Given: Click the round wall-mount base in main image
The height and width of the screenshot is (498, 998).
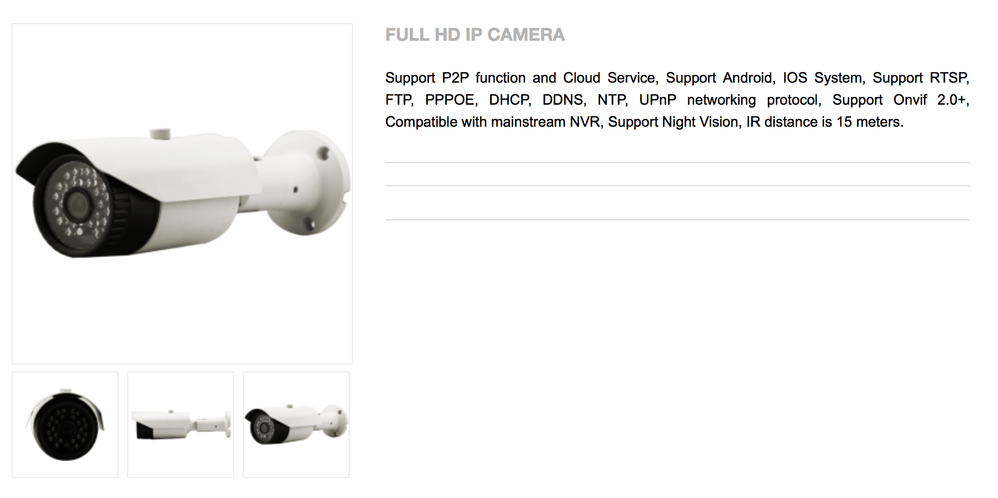Looking at the screenshot, I should 306,181.
